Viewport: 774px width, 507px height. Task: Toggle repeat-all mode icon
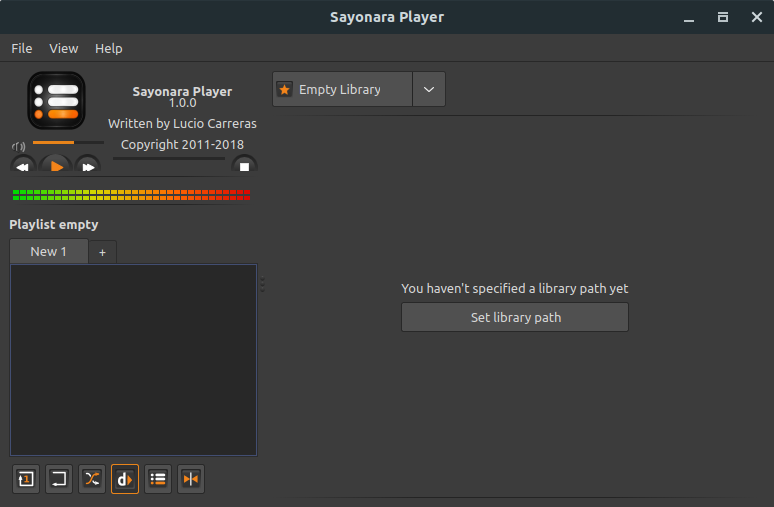coord(59,479)
